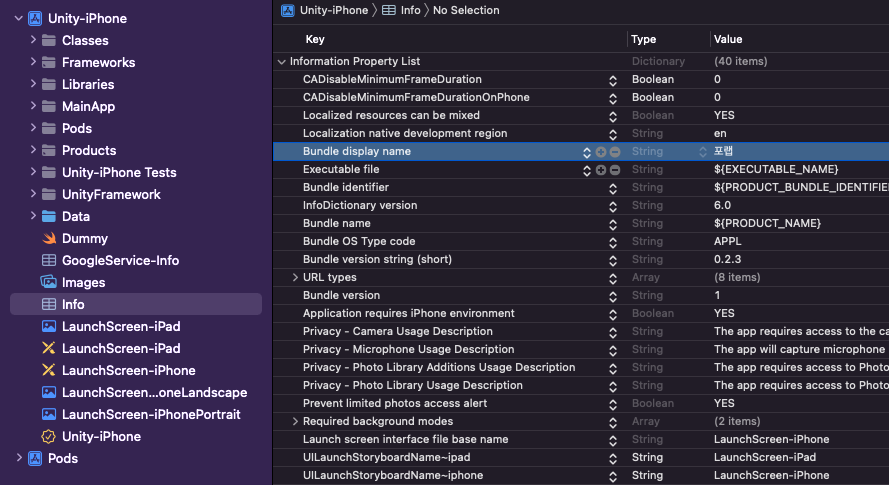889x485 pixels.
Task: Click the Value column header
Action: click(728, 39)
